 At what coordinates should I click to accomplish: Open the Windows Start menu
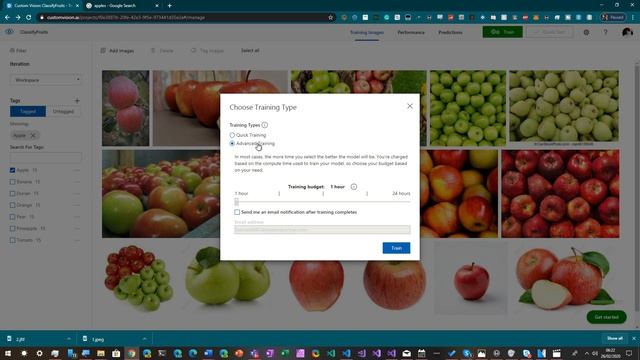(x=8, y=353)
